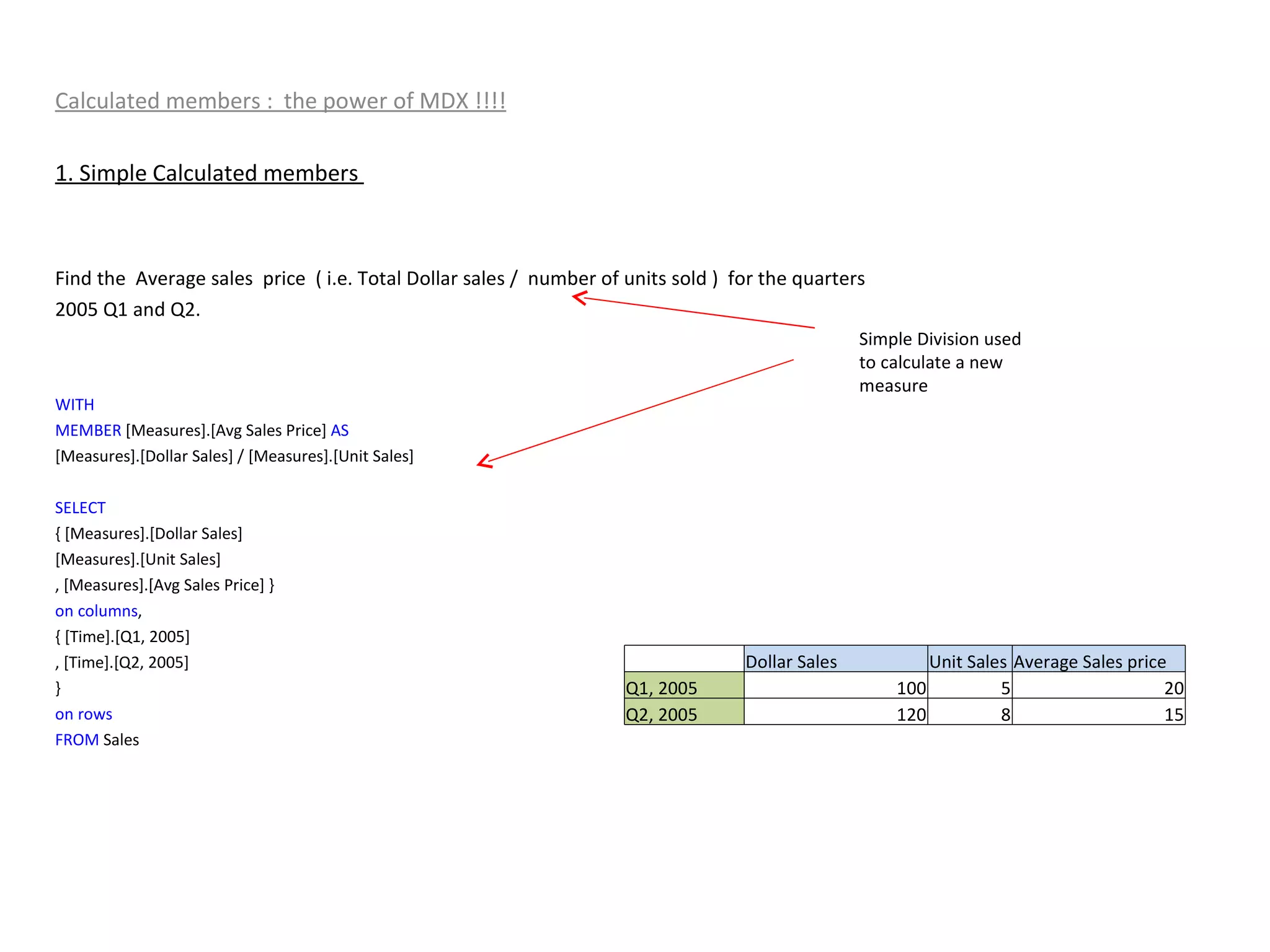
Task: Click the 'on rows' line
Action: tap(84, 715)
